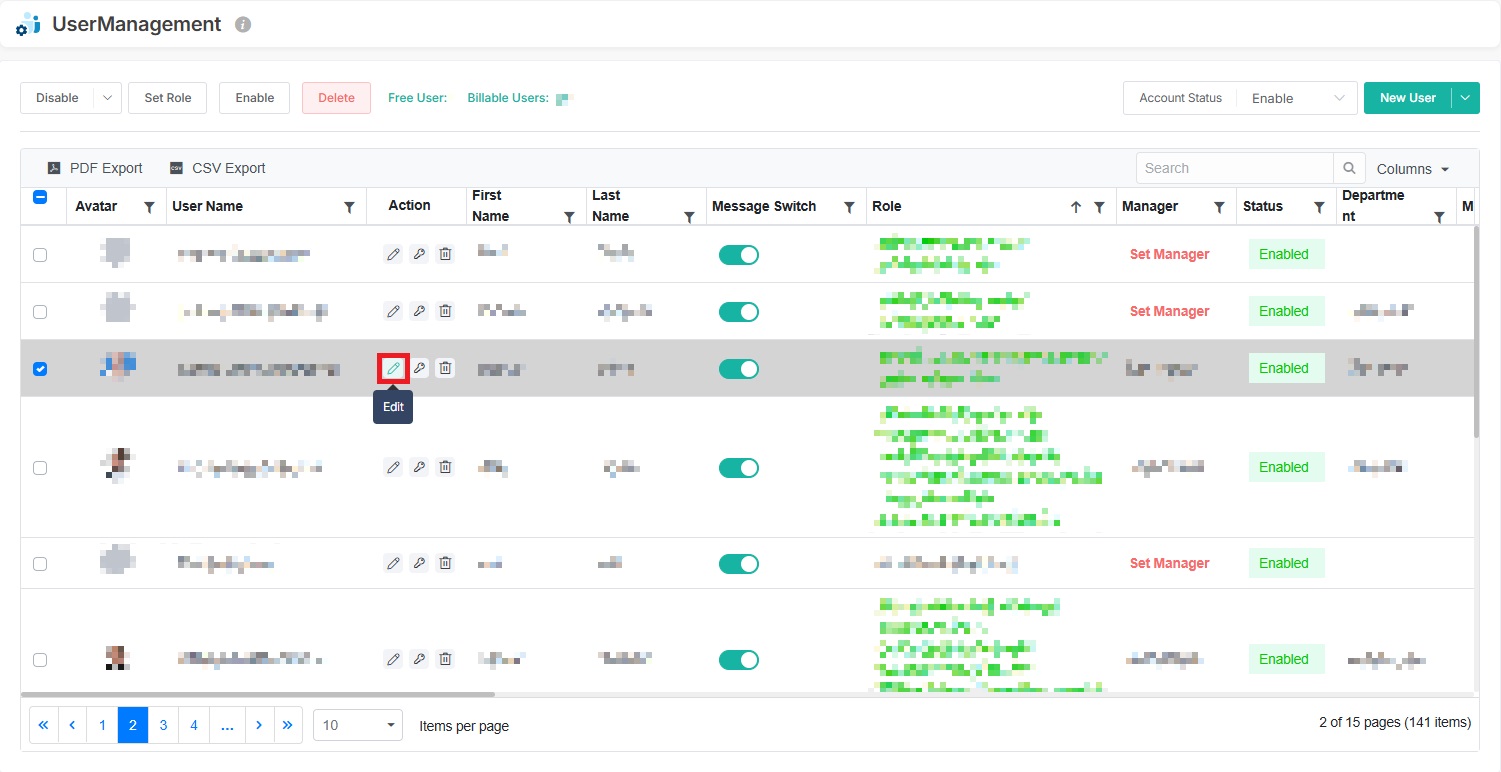
Task: Export table using PDF Export
Action: (95, 168)
